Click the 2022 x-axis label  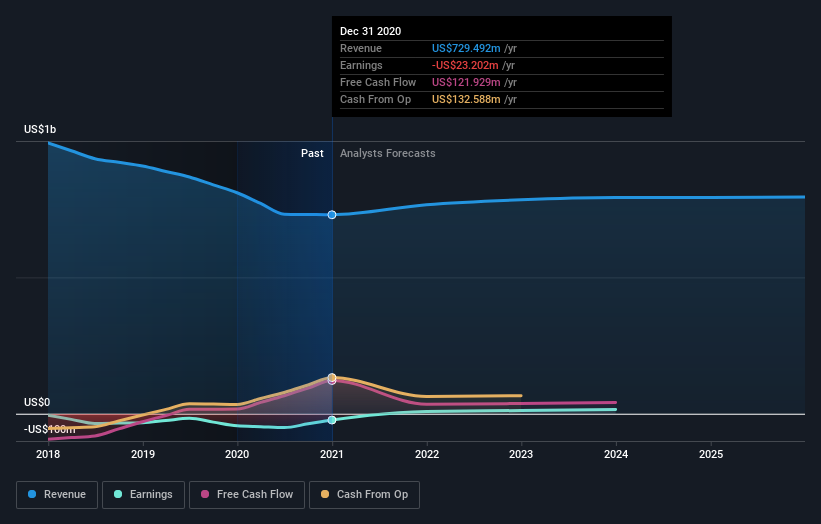coord(427,454)
